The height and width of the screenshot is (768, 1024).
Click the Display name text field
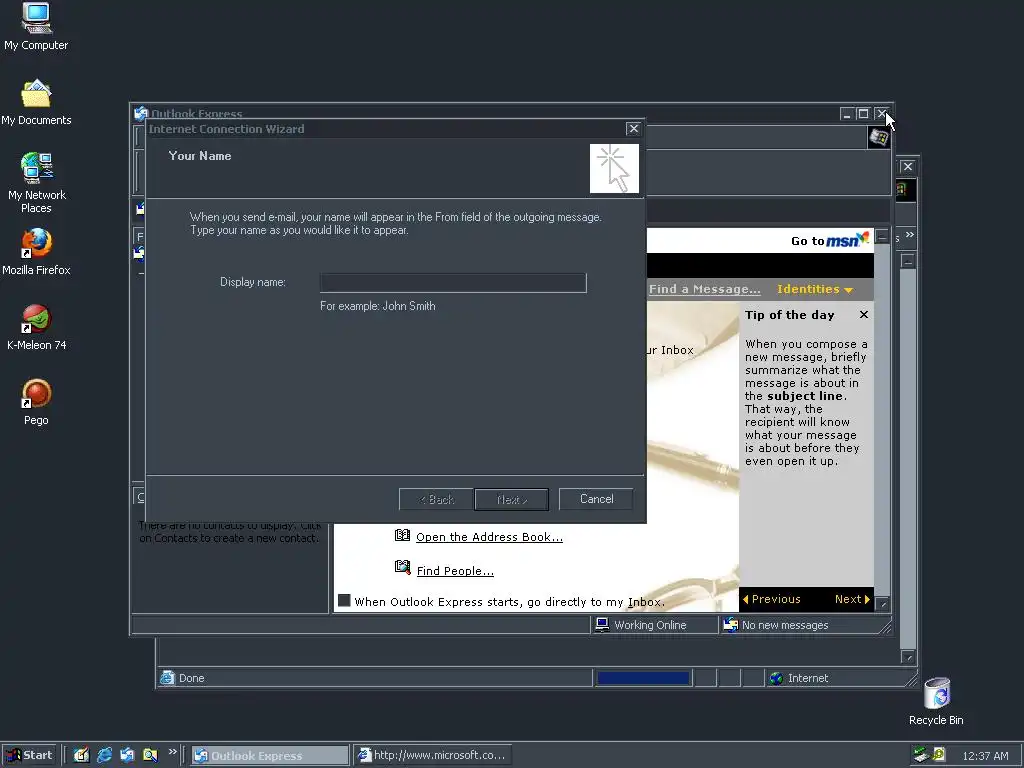(x=453, y=283)
